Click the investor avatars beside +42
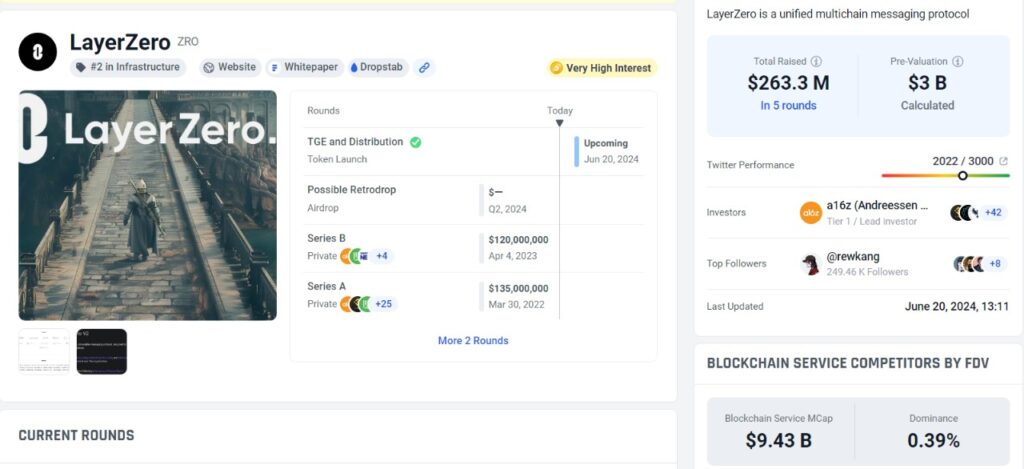Viewport: 1024px width, 469px height. click(x=965, y=212)
